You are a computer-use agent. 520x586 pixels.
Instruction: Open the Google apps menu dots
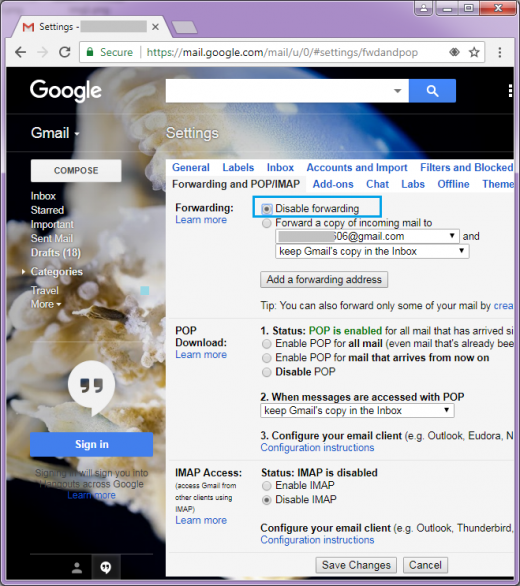tap(510, 90)
